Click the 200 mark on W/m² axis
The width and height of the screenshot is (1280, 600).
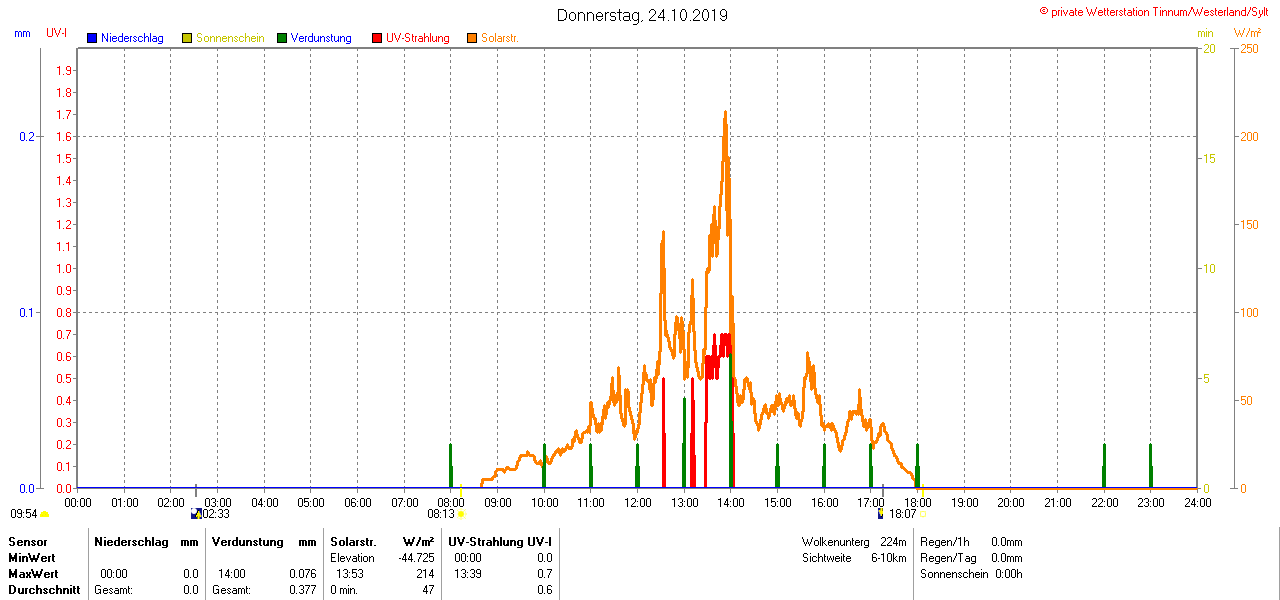[1249, 136]
